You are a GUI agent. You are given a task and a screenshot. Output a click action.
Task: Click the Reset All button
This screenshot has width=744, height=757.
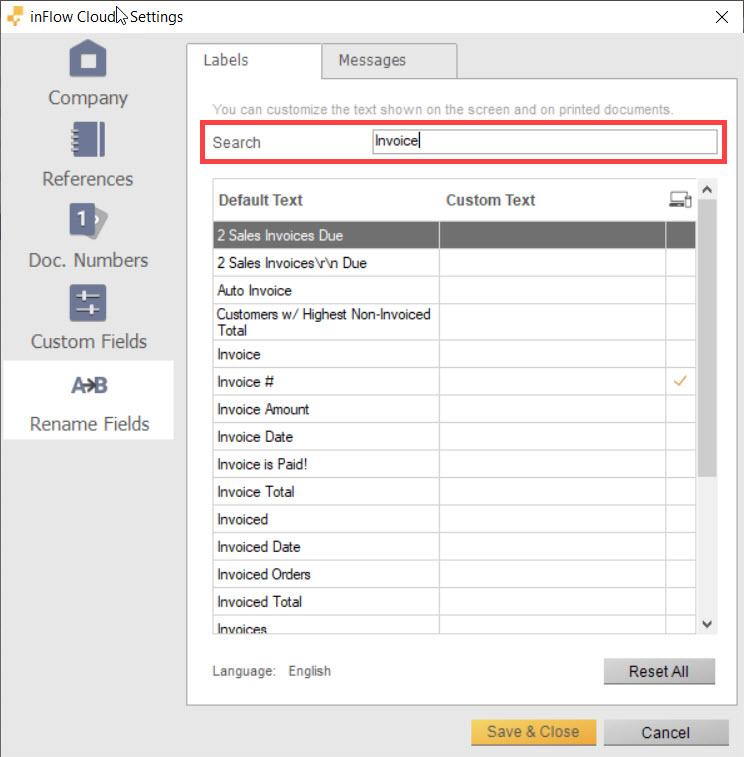click(x=659, y=671)
